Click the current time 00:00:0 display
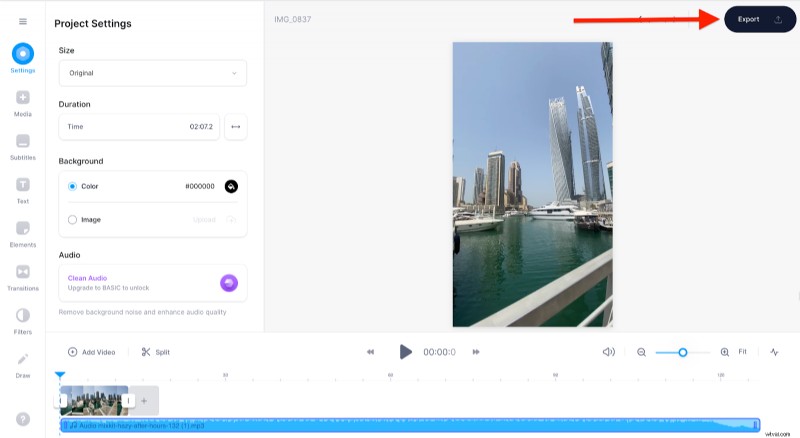Image resolution: width=800 pixels, height=438 pixels. (439, 352)
